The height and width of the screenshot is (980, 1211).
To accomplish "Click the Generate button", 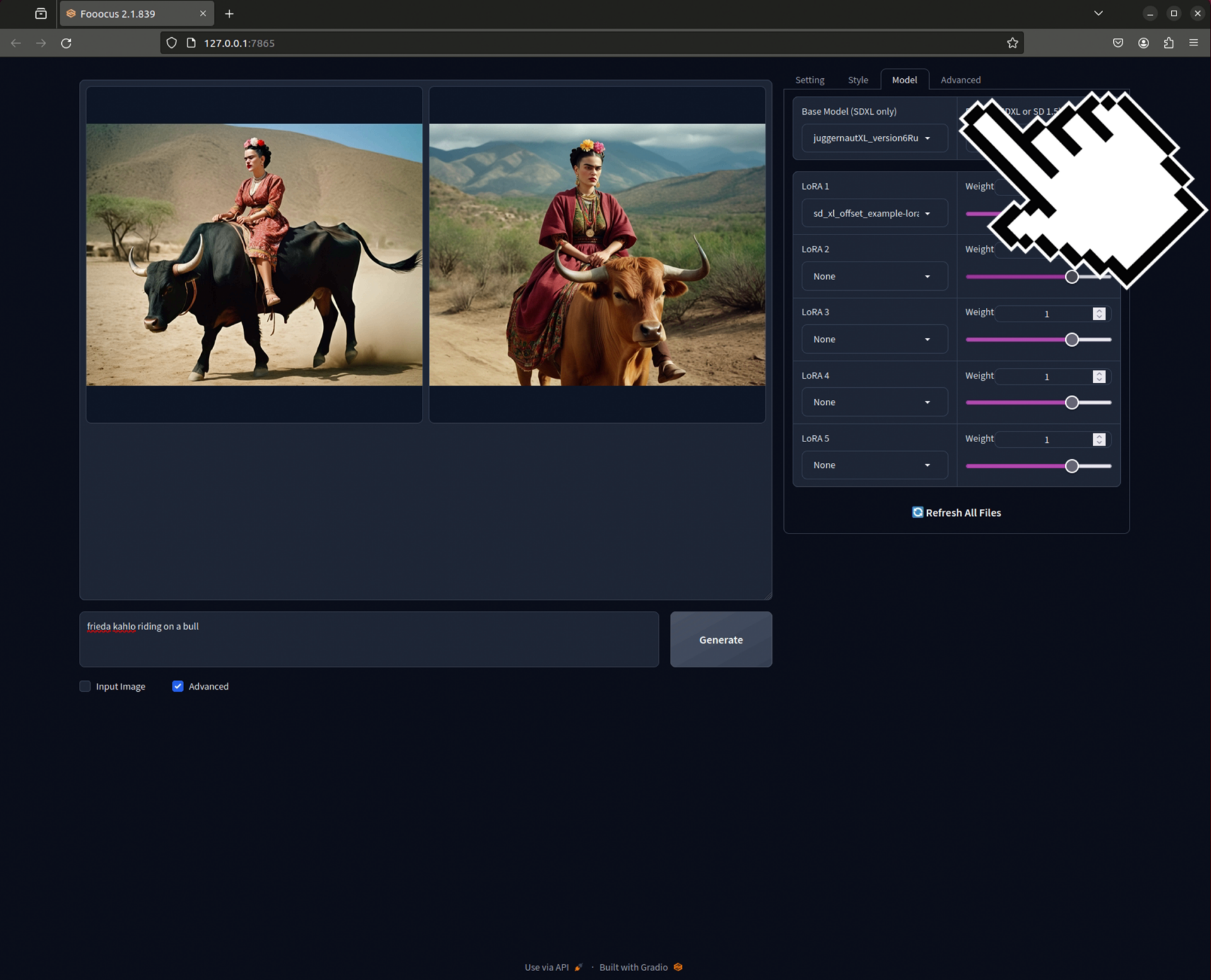I will tap(721, 639).
